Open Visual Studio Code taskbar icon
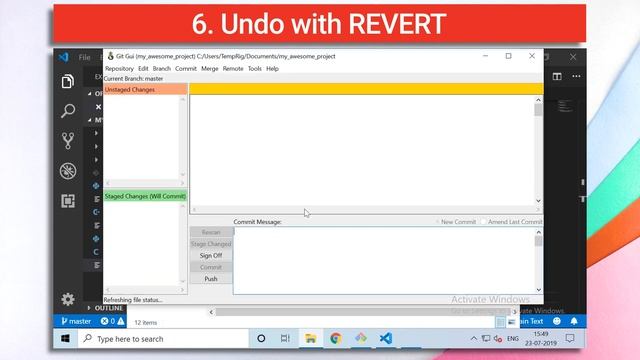 386,338
